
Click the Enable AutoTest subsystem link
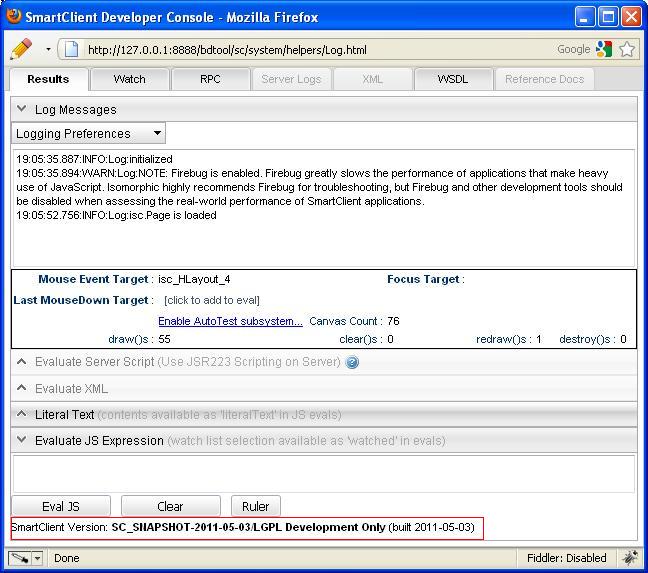click(230, 321)
